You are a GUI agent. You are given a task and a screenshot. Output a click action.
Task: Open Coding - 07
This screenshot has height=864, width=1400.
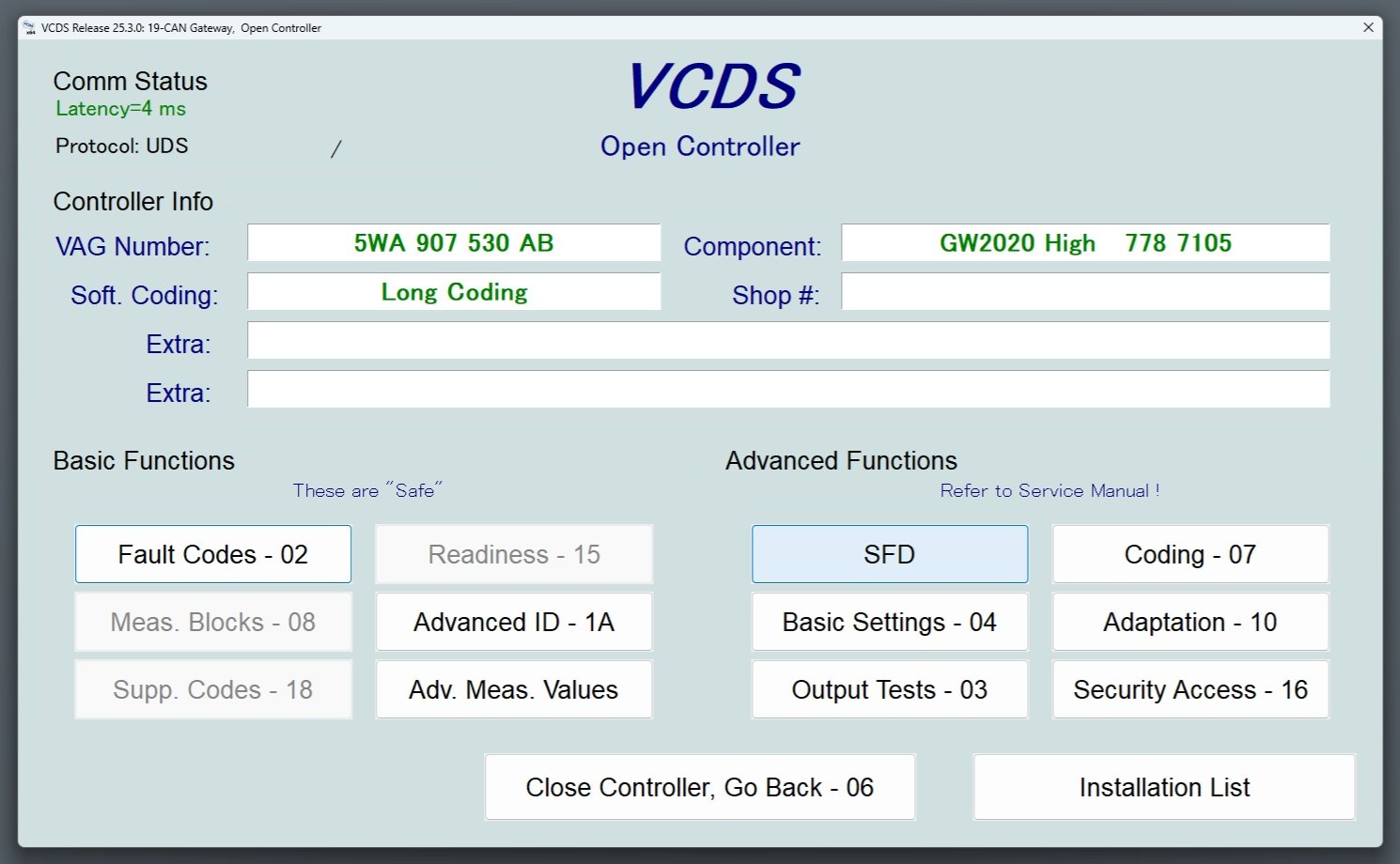pyautogui.click(x=1190, y=554)
